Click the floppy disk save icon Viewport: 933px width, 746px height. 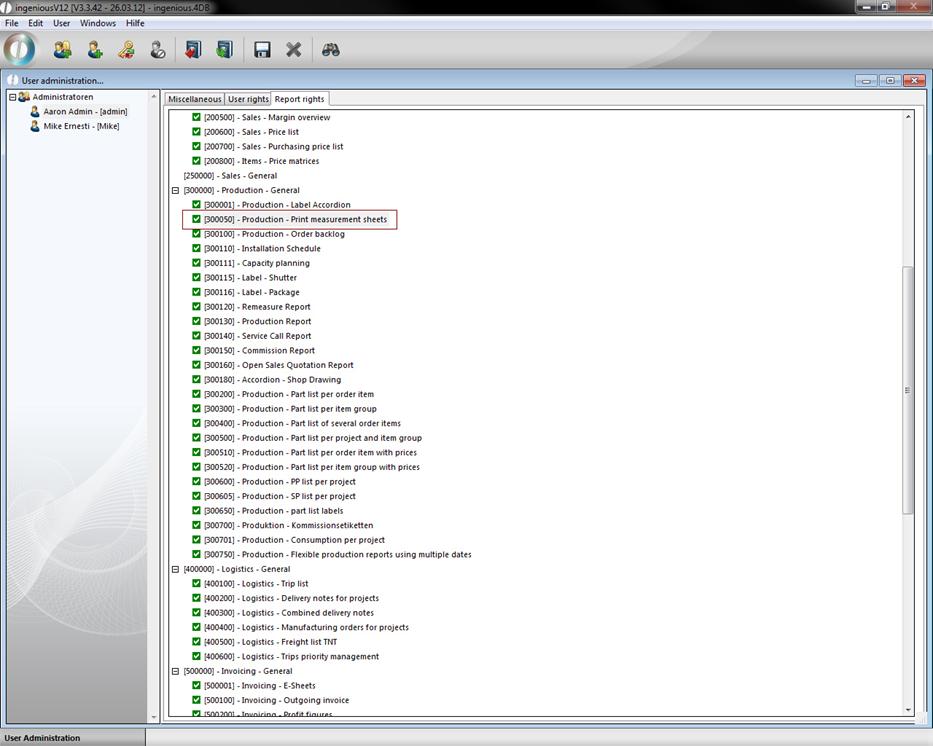click(262, 49)
